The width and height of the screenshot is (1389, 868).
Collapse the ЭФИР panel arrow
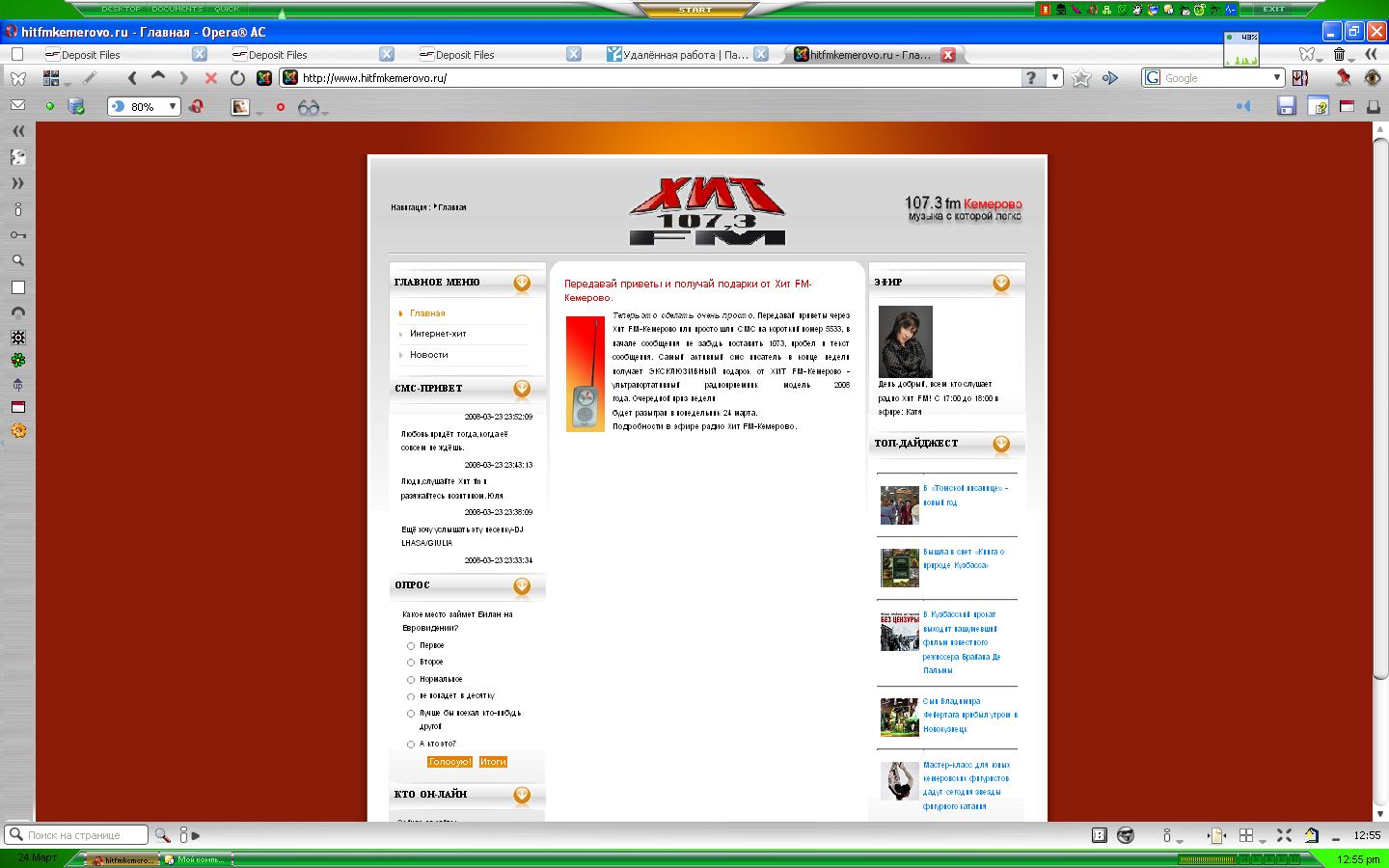(1001, 283)
